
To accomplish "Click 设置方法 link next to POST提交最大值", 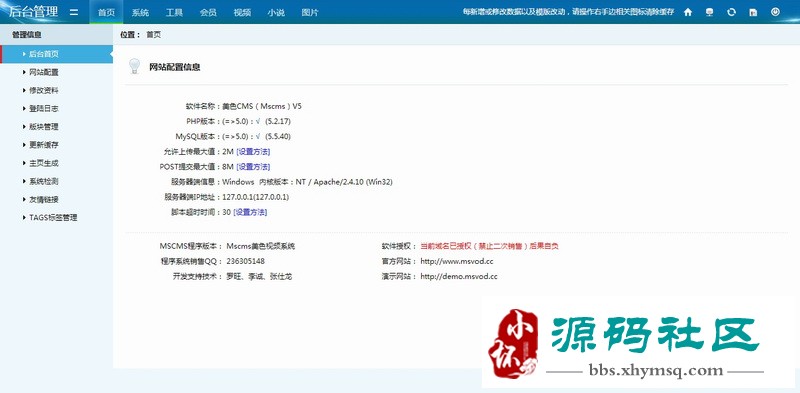I will 253,167.
